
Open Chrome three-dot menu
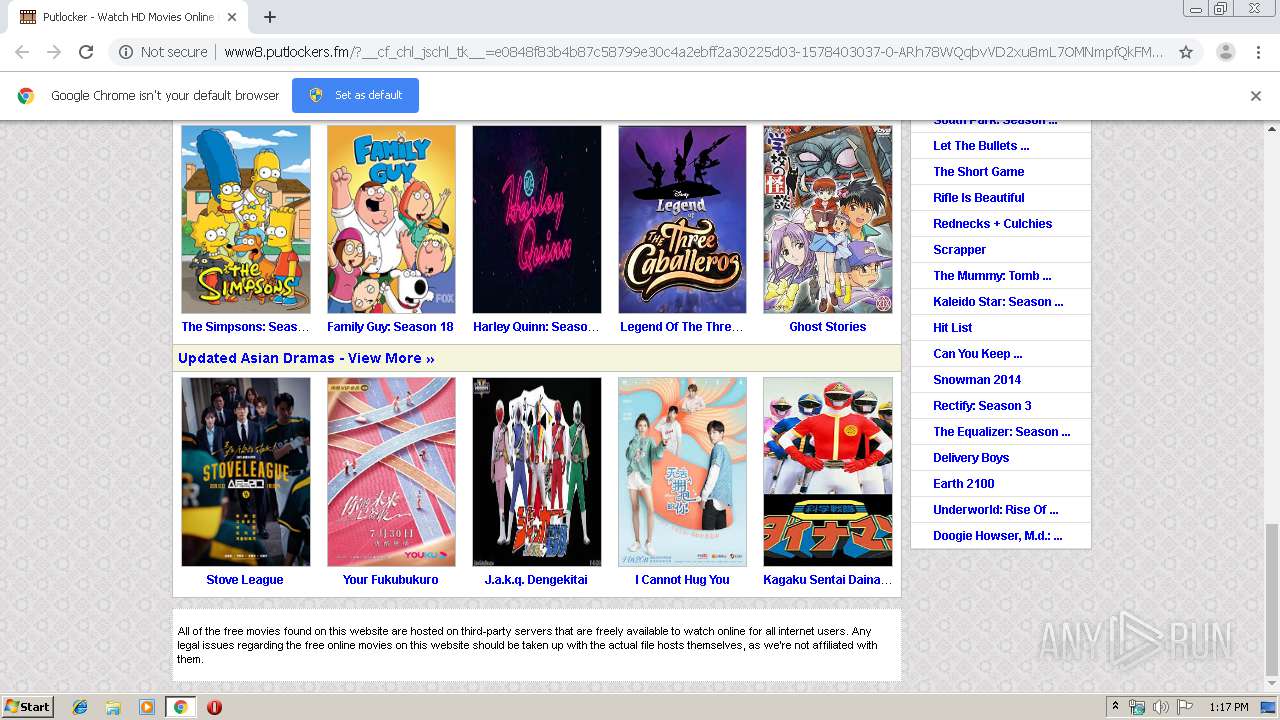[x=1258, y=52]
